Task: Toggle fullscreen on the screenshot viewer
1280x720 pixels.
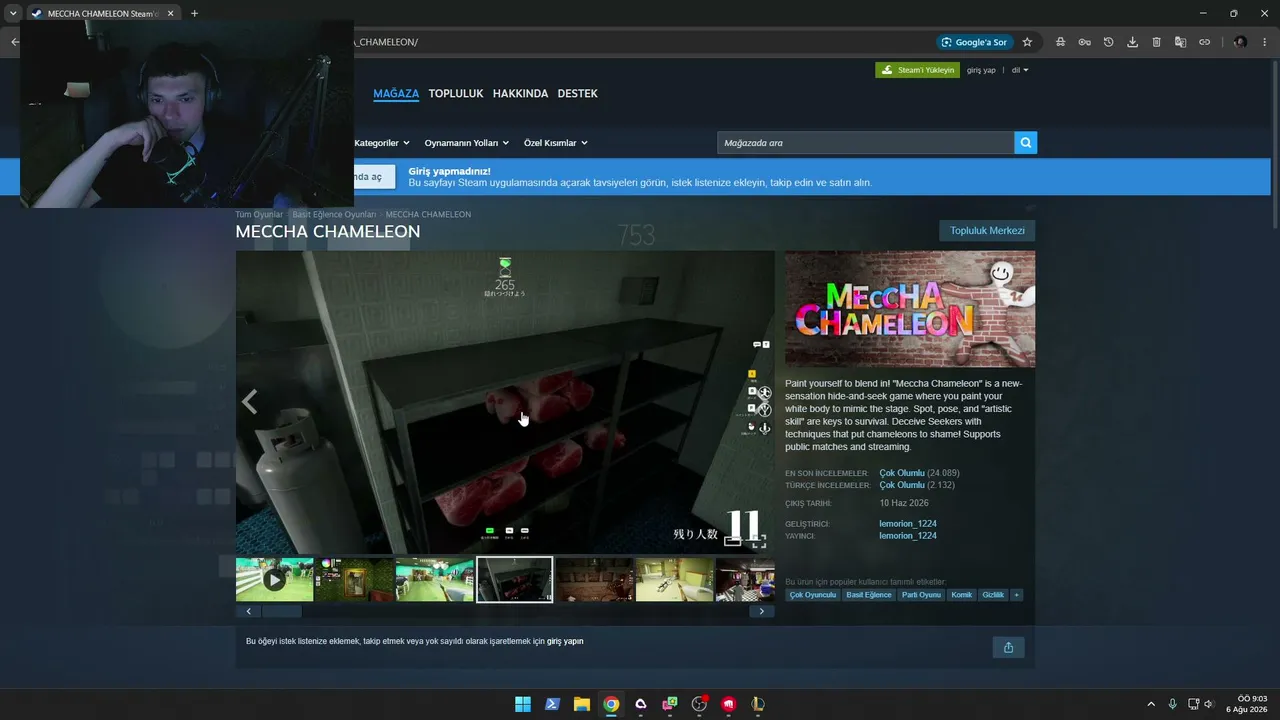Action: click(758, 541)
